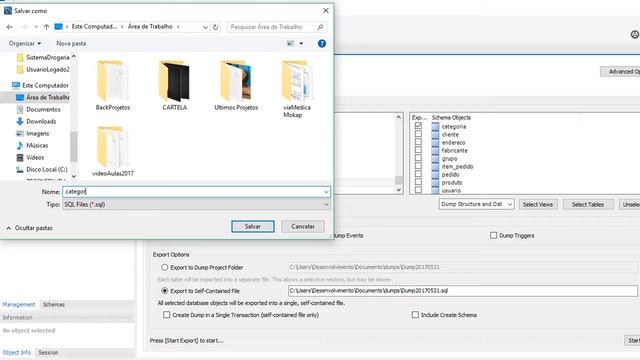Screen dimensions: 640x360
Task: Open recent locations navigation dropdown
Action: [36, 27]
